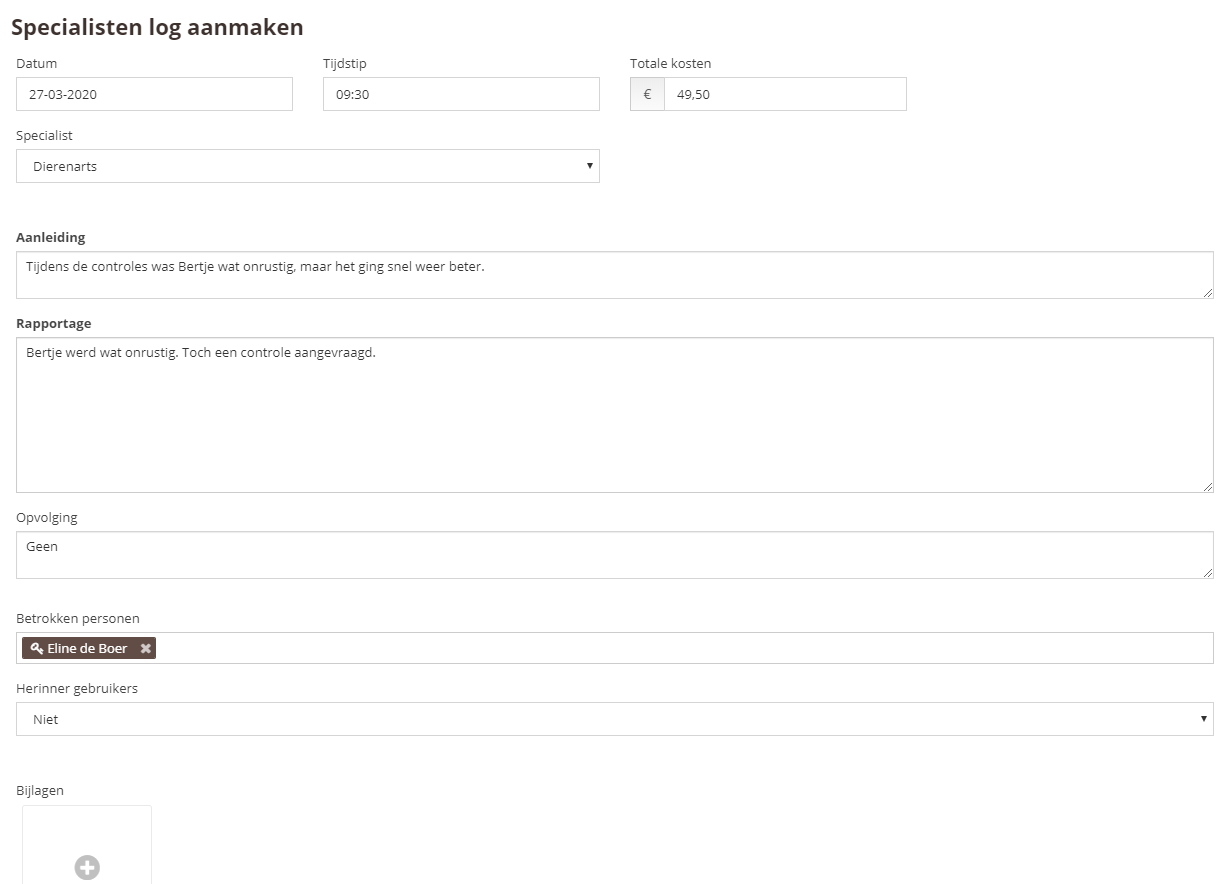
Task: Click the Betrokken personen input field
Action: (x=615, y=648)
